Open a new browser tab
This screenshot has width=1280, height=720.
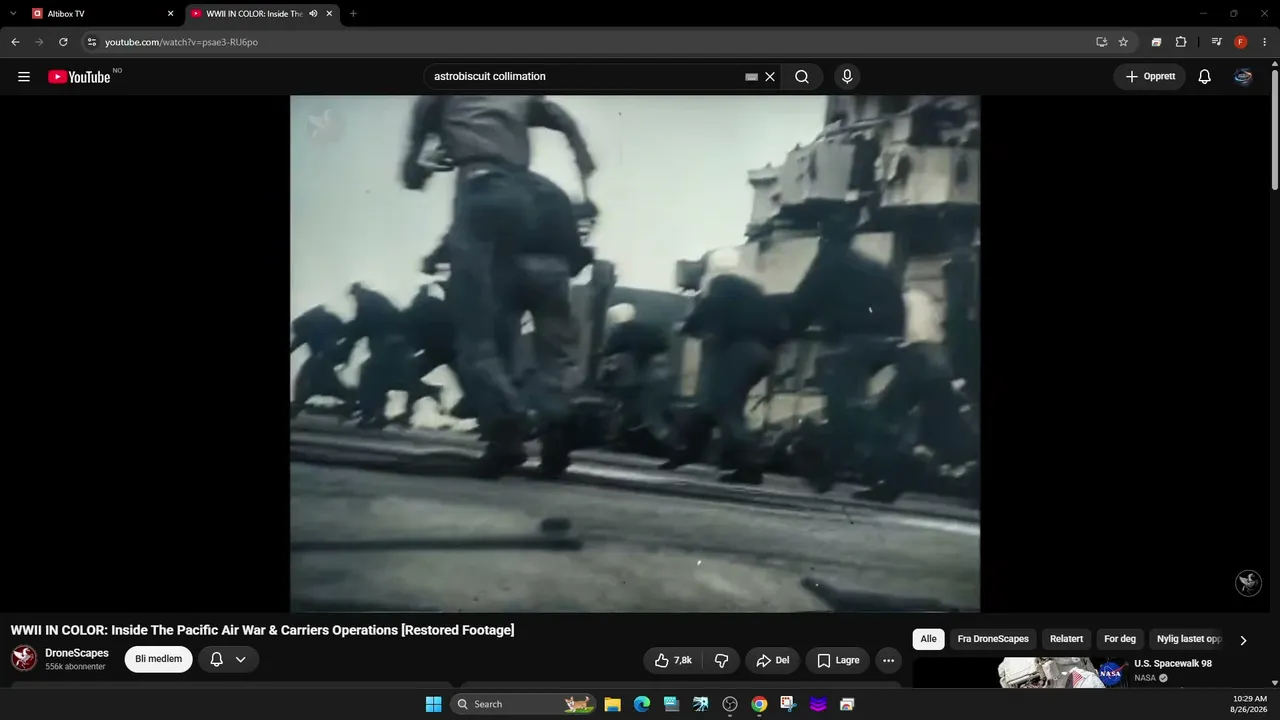point(353,14)
